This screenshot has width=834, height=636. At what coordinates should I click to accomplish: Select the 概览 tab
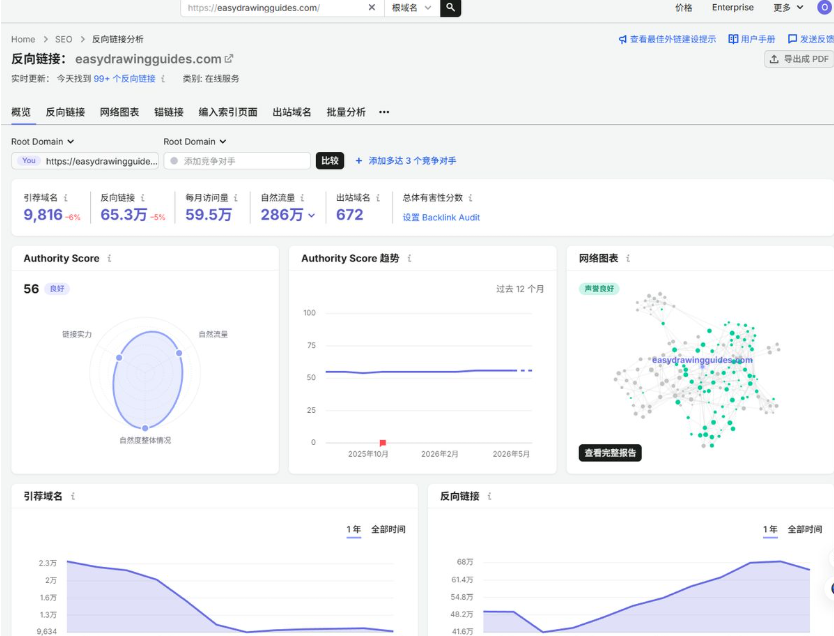tap(21, 112)
